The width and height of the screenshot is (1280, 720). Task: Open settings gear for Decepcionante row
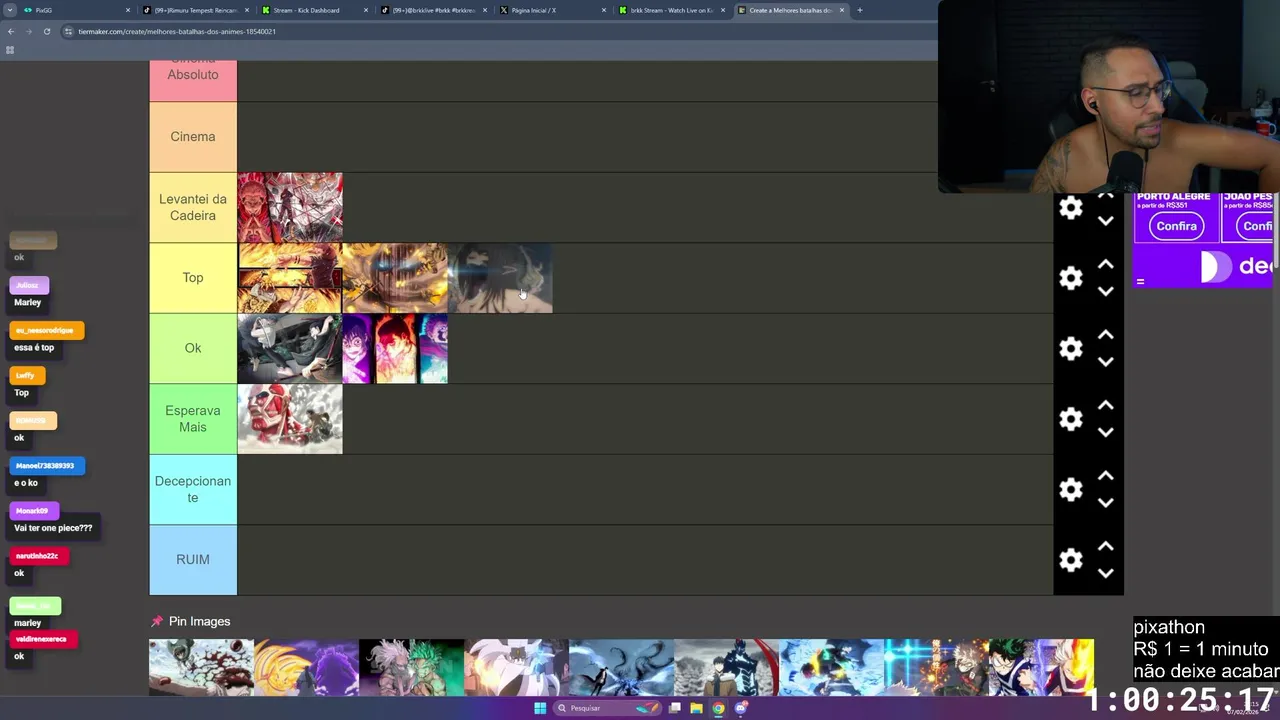point(1071,489)
